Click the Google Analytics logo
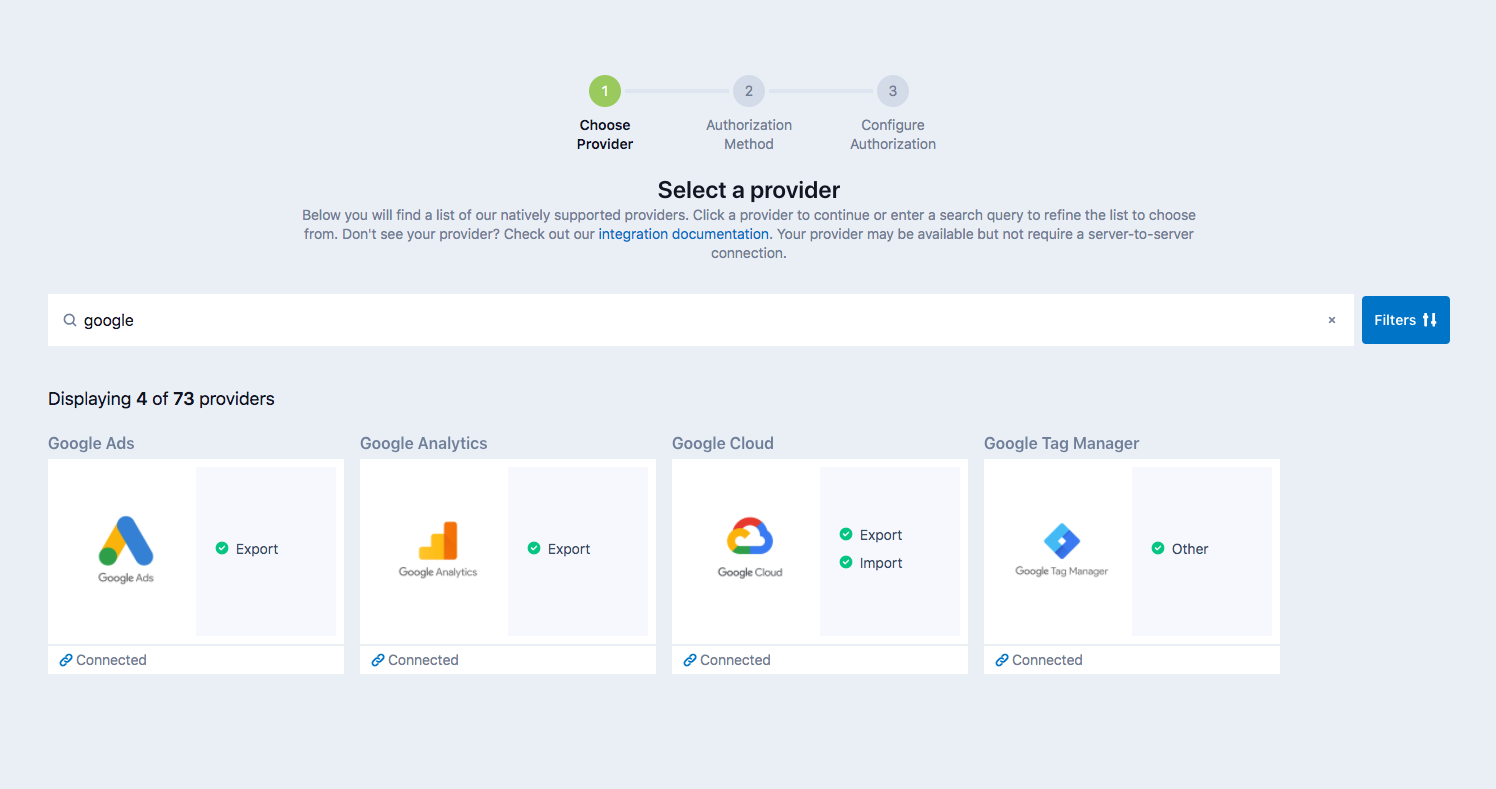 pyautogui.click(x=438, y=550)
